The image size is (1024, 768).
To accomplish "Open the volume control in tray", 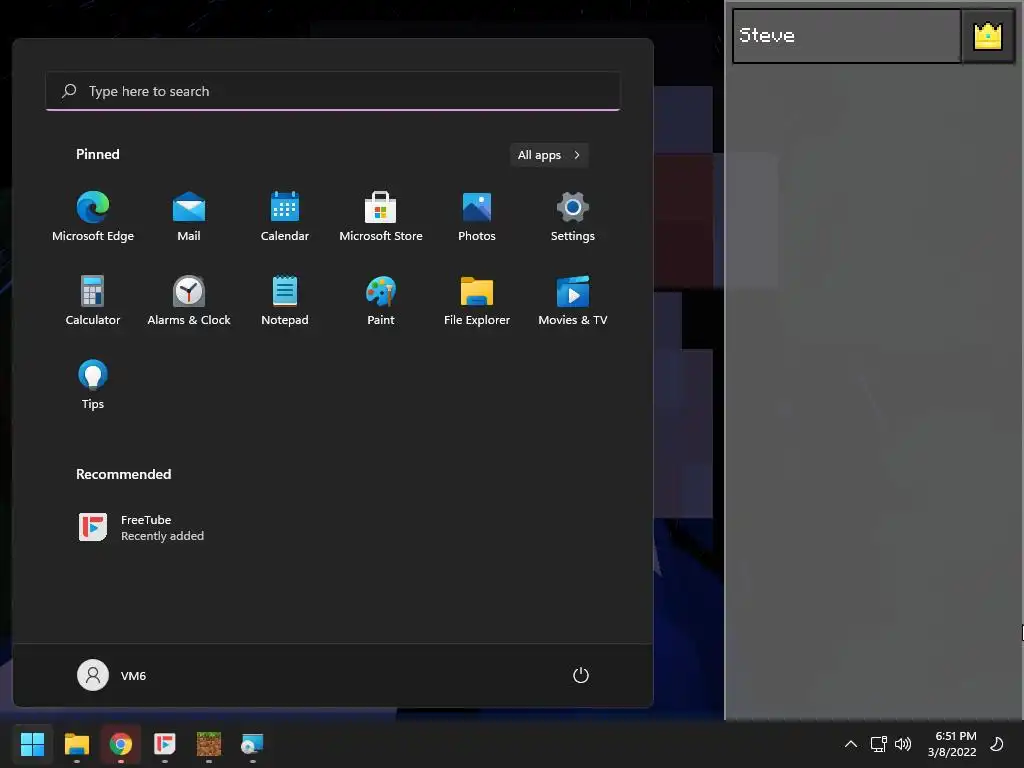I will click(903, 744).
